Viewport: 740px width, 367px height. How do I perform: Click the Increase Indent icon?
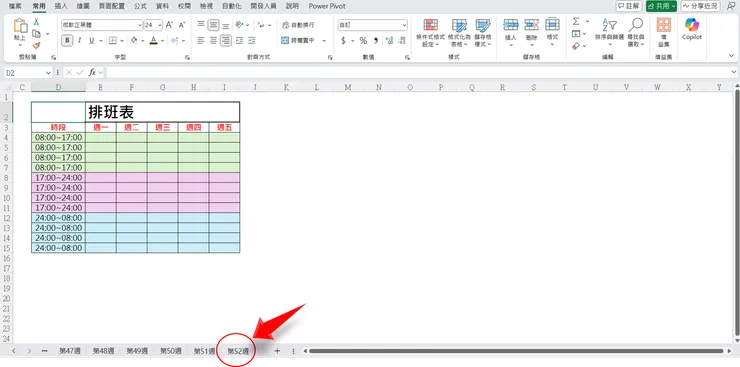(252, 41)
